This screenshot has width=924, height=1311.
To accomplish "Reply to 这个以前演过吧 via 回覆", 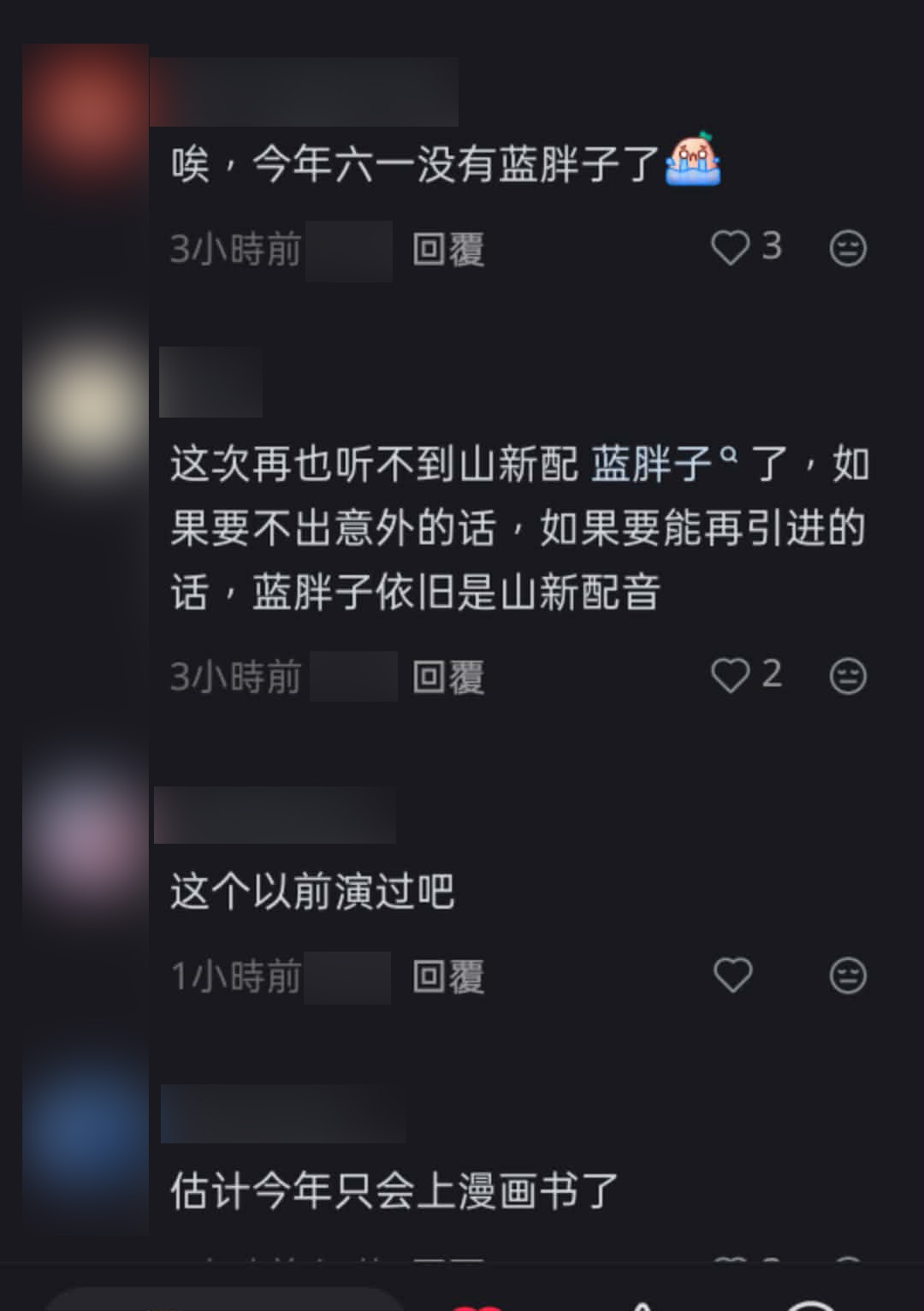I will 448,977.
